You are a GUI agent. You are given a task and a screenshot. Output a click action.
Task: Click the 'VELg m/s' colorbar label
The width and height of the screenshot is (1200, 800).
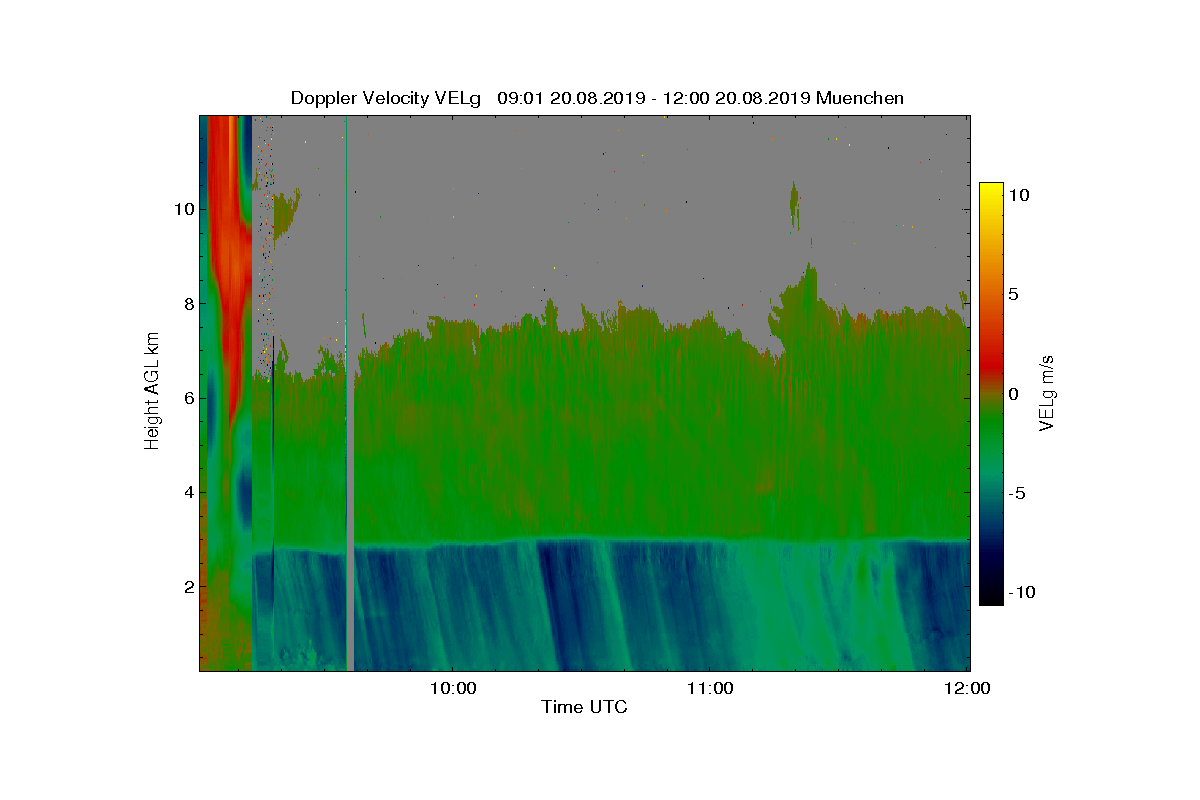coord(1046,392)
